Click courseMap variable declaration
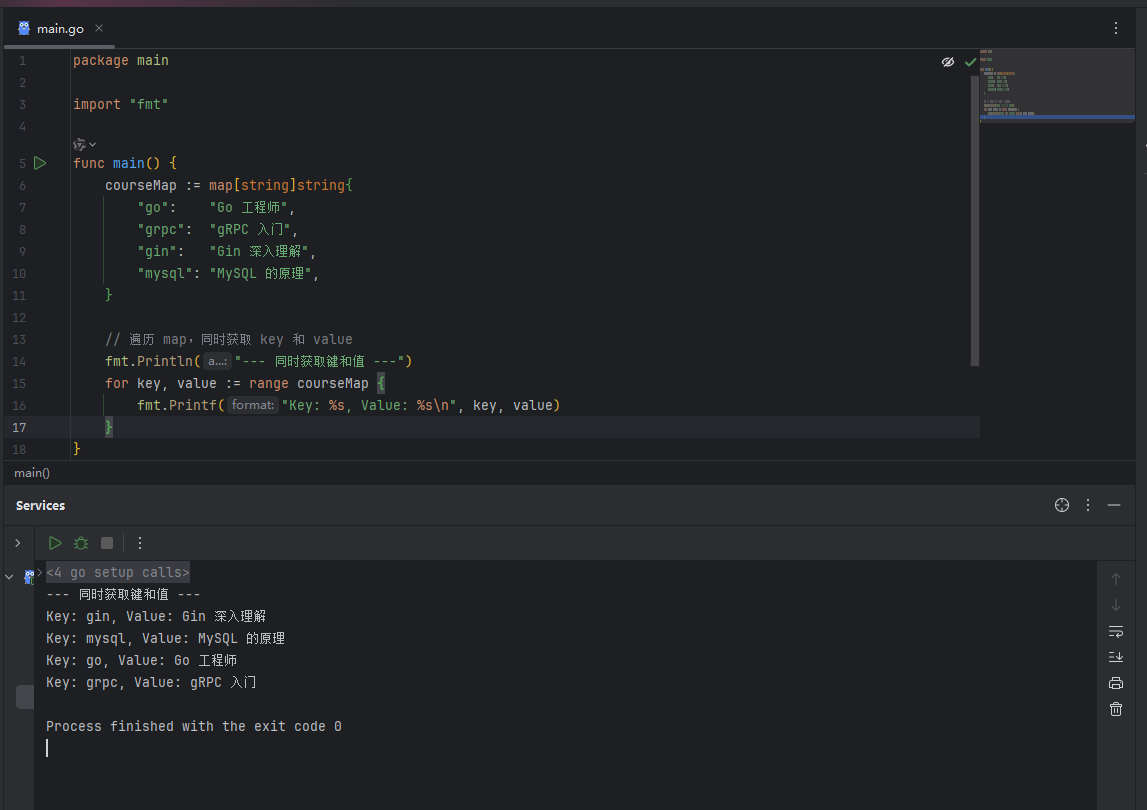This screenshot has height=810, width=1147. 141,185
